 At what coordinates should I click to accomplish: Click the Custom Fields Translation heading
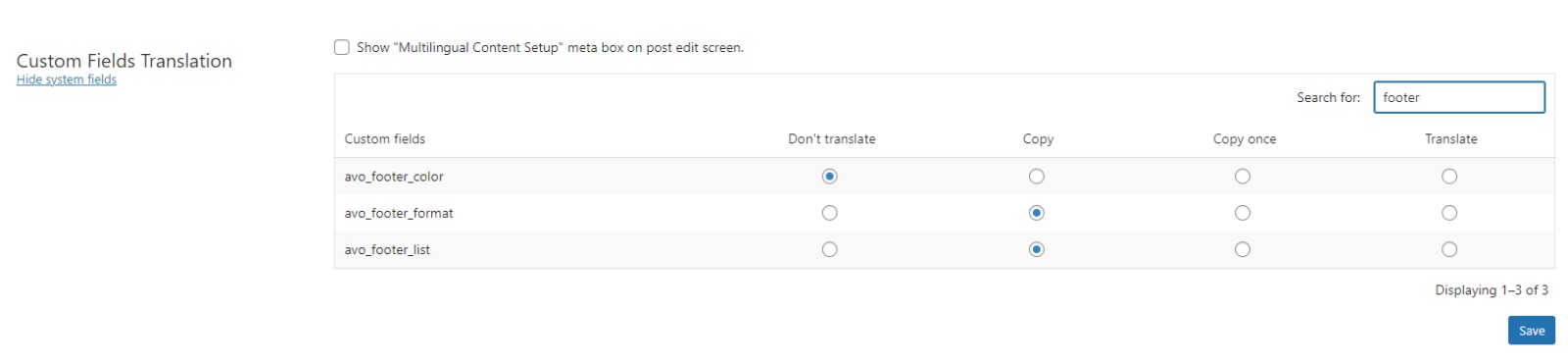point(124,61)
